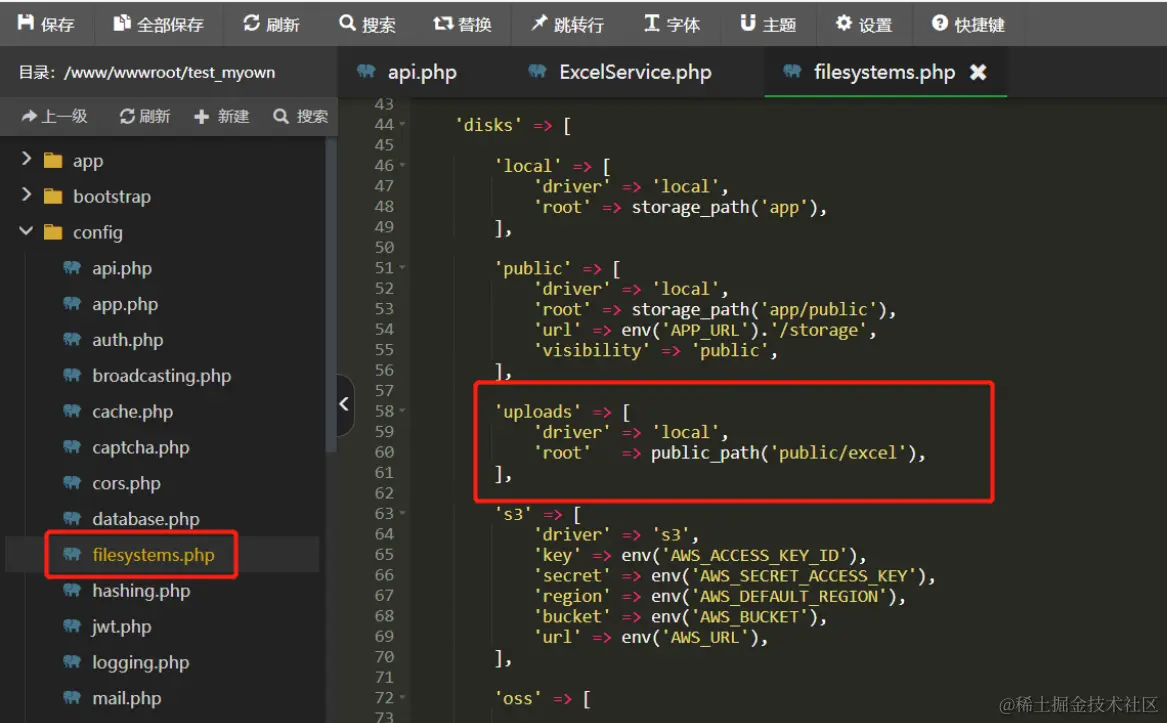Collapse the sidebar with the arrow handle
Screen dimensions: 1167x723
pyautogui.click(x=345, y=404)
